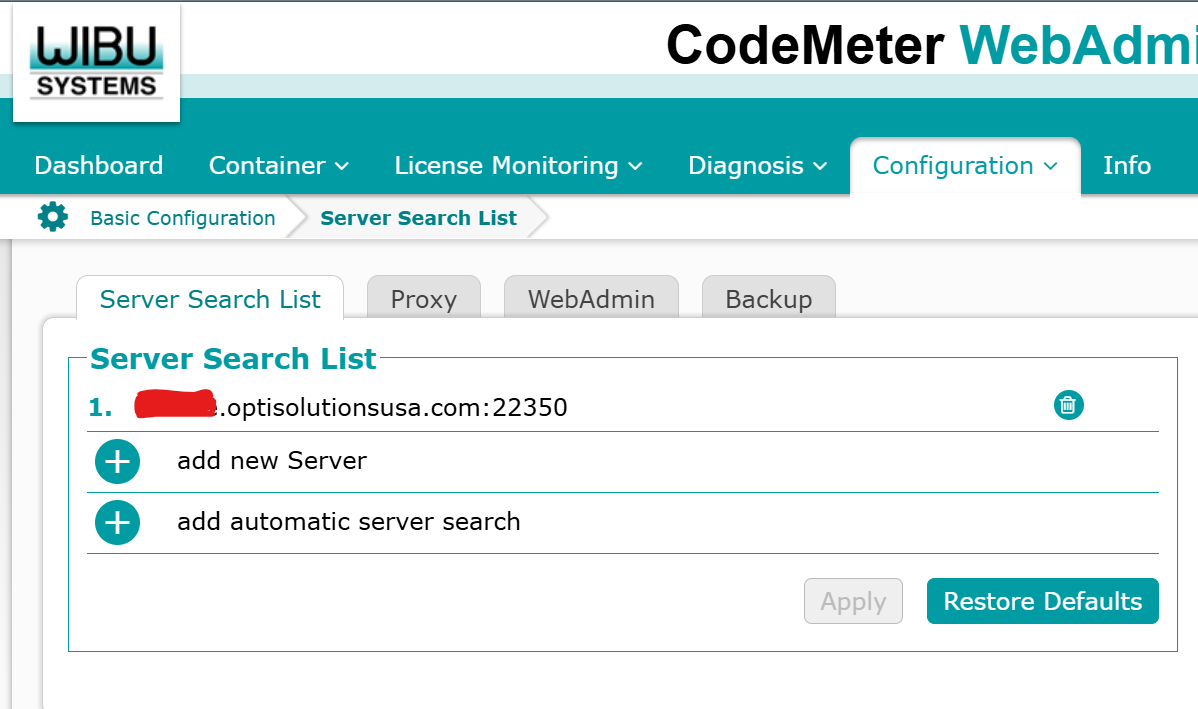Screen dimensions: 1198x709
Task: Click the Restore Defaults button
Action: tap(1043, 601)
